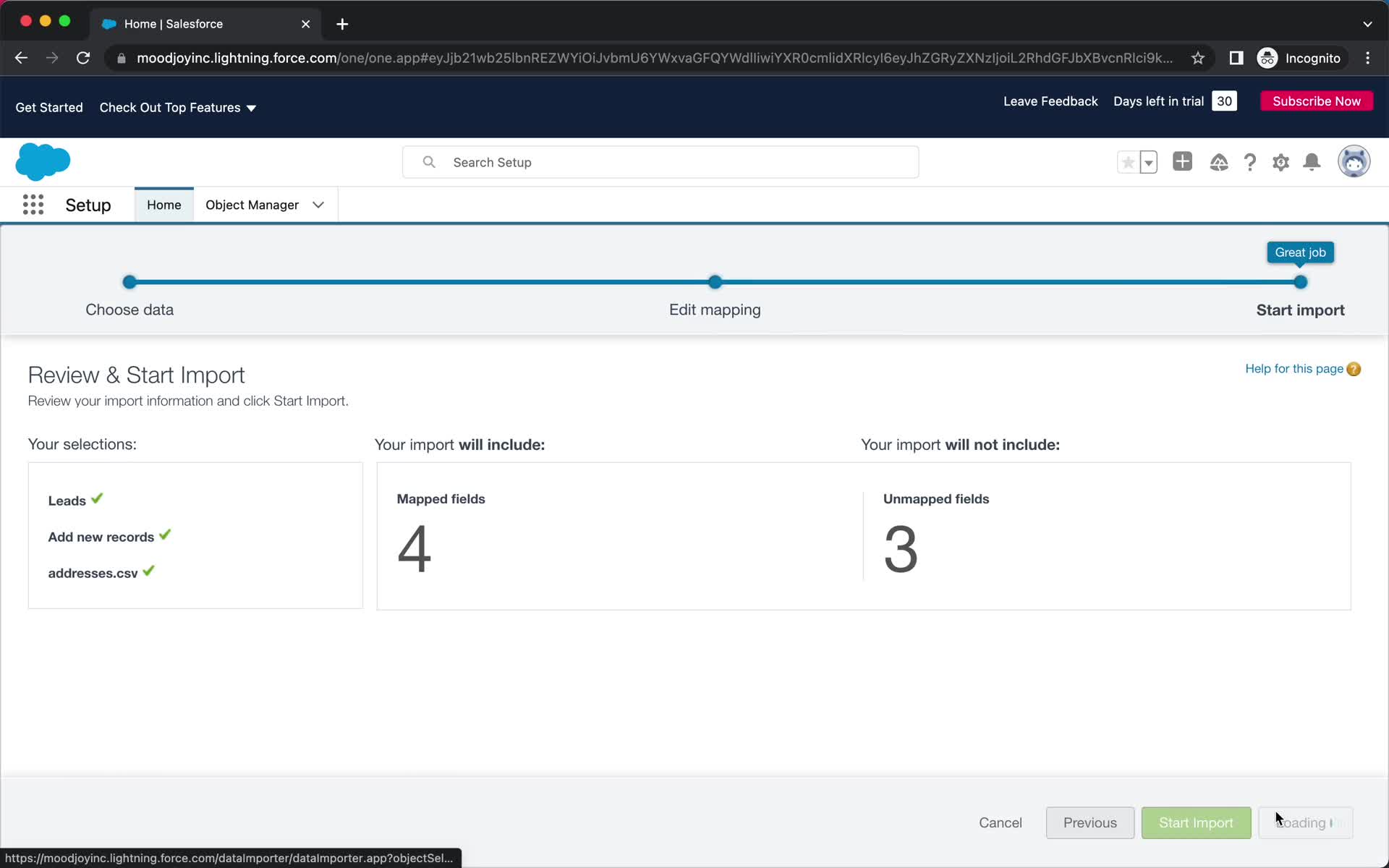Click the Start Import button
Viewport: 1389px width, 868px height.
[1196, 822]
